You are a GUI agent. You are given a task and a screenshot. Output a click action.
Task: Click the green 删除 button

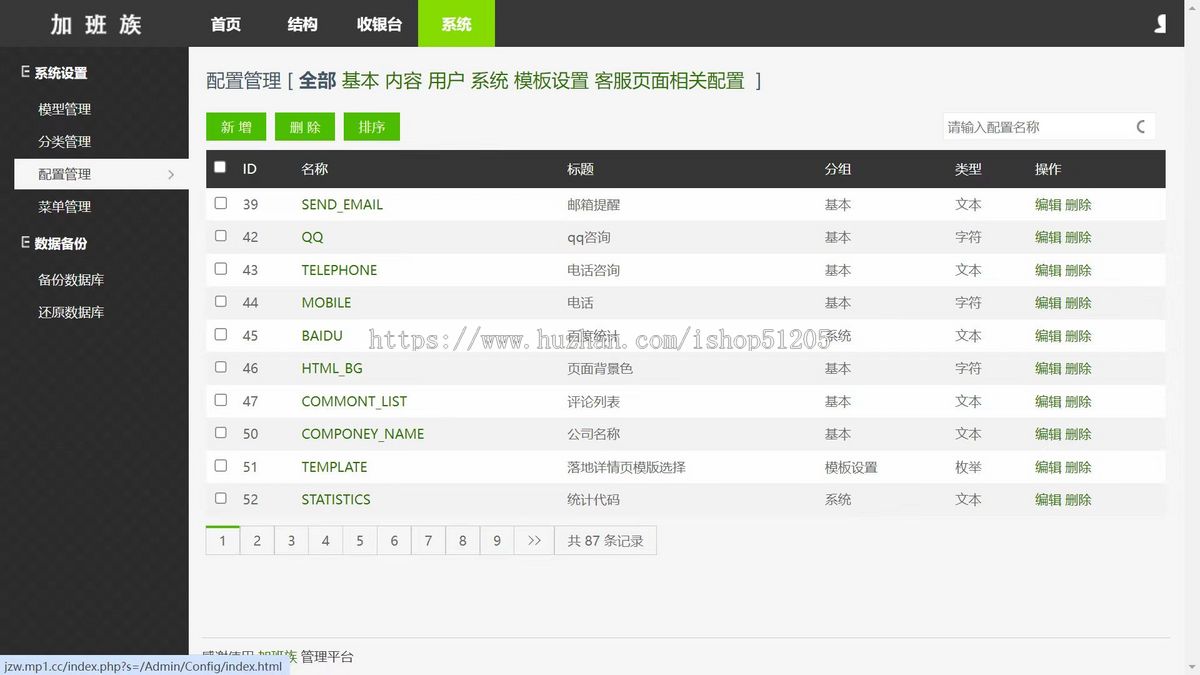(x=305, y=127)
